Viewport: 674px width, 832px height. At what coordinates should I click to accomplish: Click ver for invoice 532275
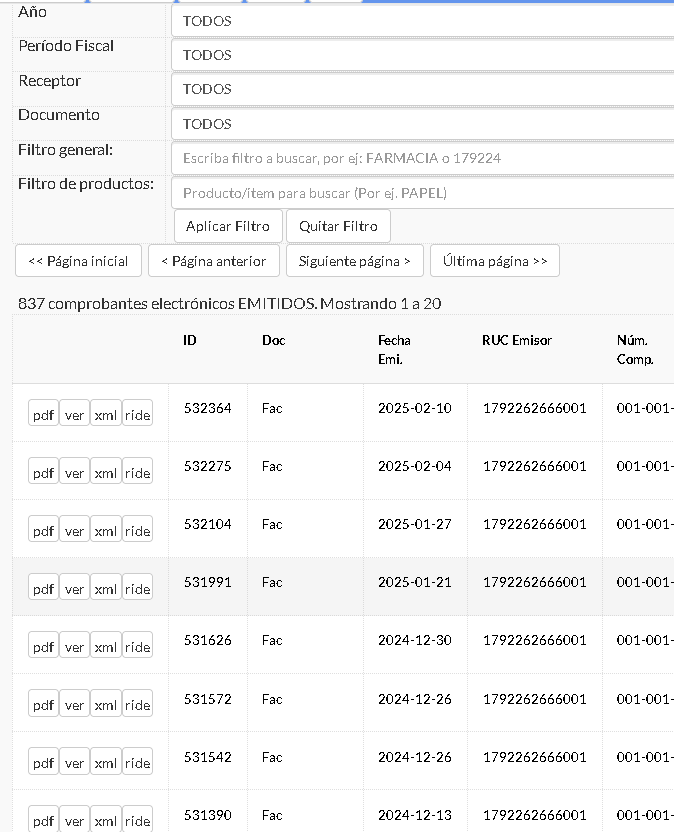pyautogui.click(x=74, y=473)
